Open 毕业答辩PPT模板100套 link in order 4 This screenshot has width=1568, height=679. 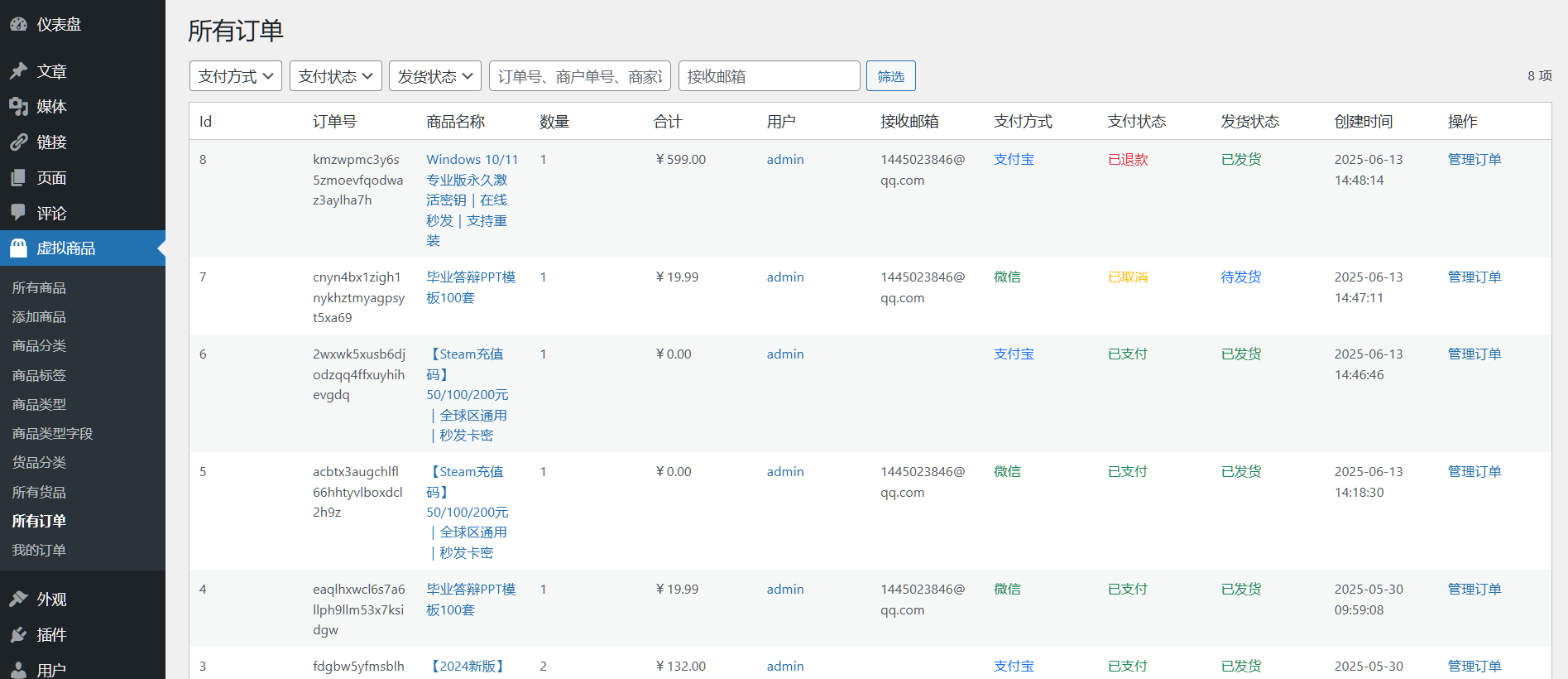(x=471, y=600)
